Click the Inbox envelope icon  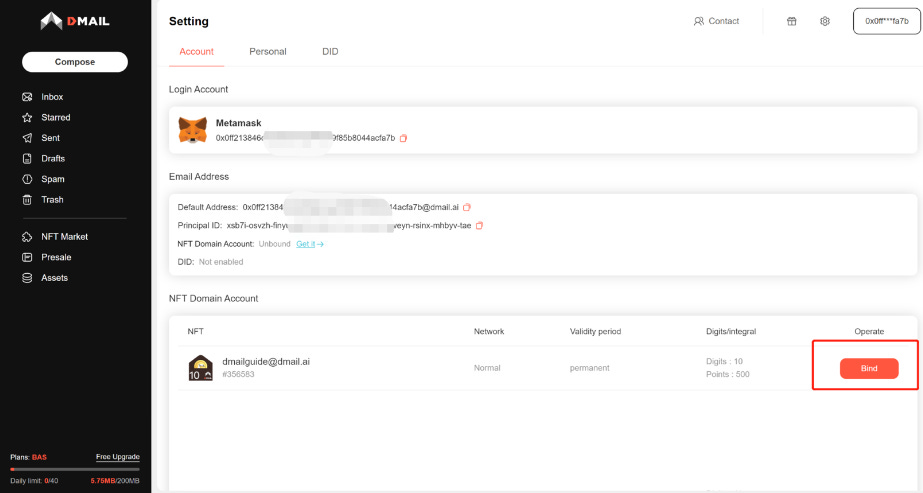pos(27,96)
